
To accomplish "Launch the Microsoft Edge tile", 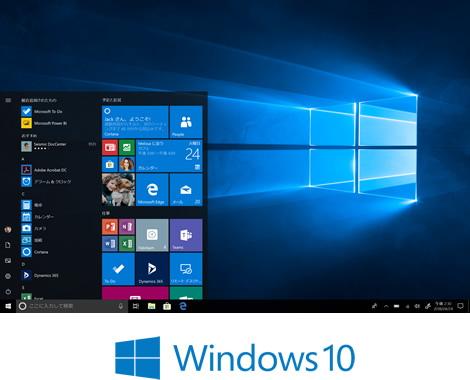I will click(x=152, y=190).
